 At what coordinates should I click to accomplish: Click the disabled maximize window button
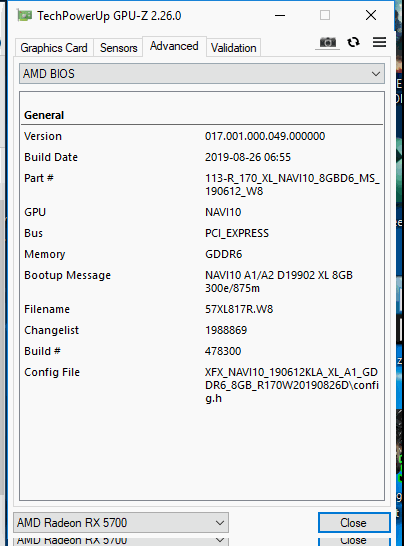[x=325, y=15]
